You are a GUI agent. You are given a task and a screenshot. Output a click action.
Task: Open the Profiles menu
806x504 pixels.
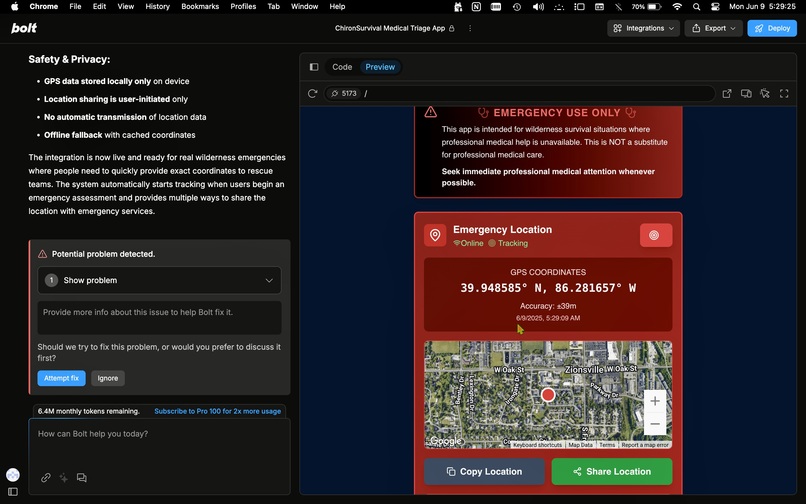tap(243, 6)
